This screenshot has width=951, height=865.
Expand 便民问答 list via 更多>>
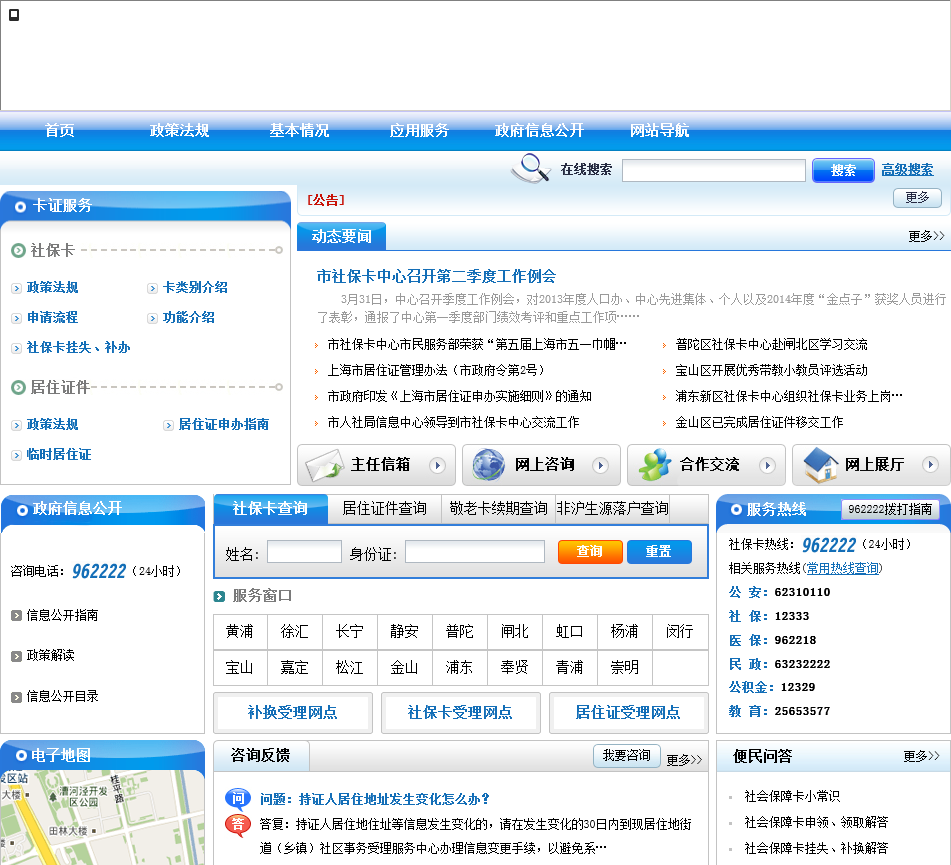(x=921, y=756)
